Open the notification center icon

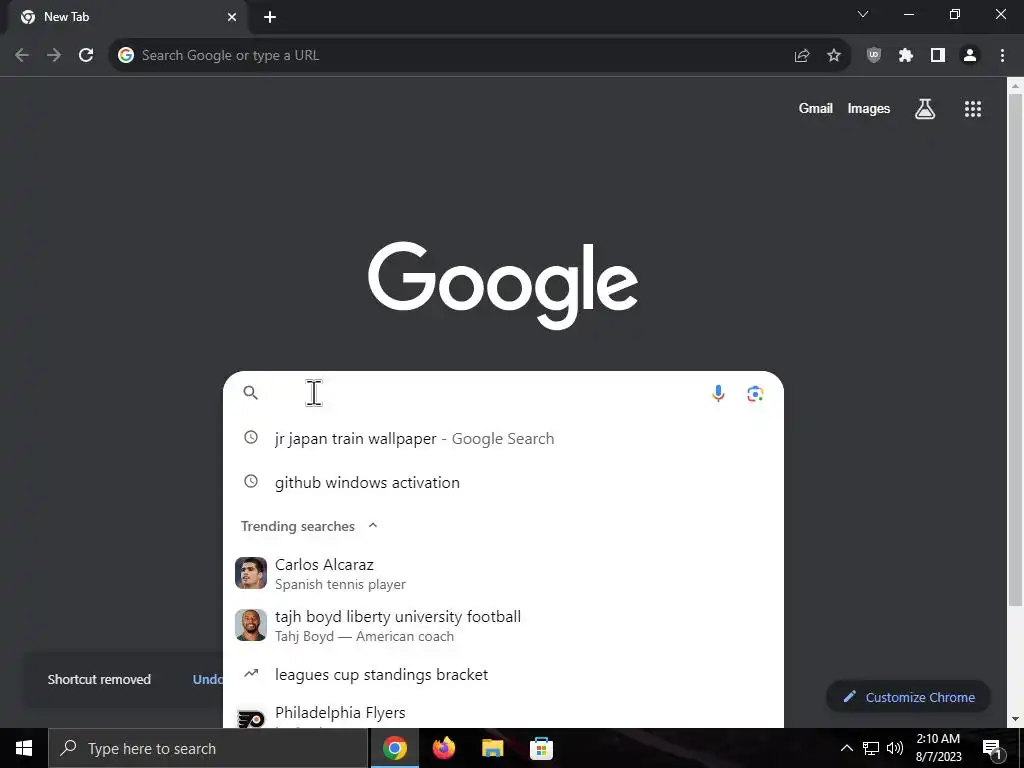point(993,749)
